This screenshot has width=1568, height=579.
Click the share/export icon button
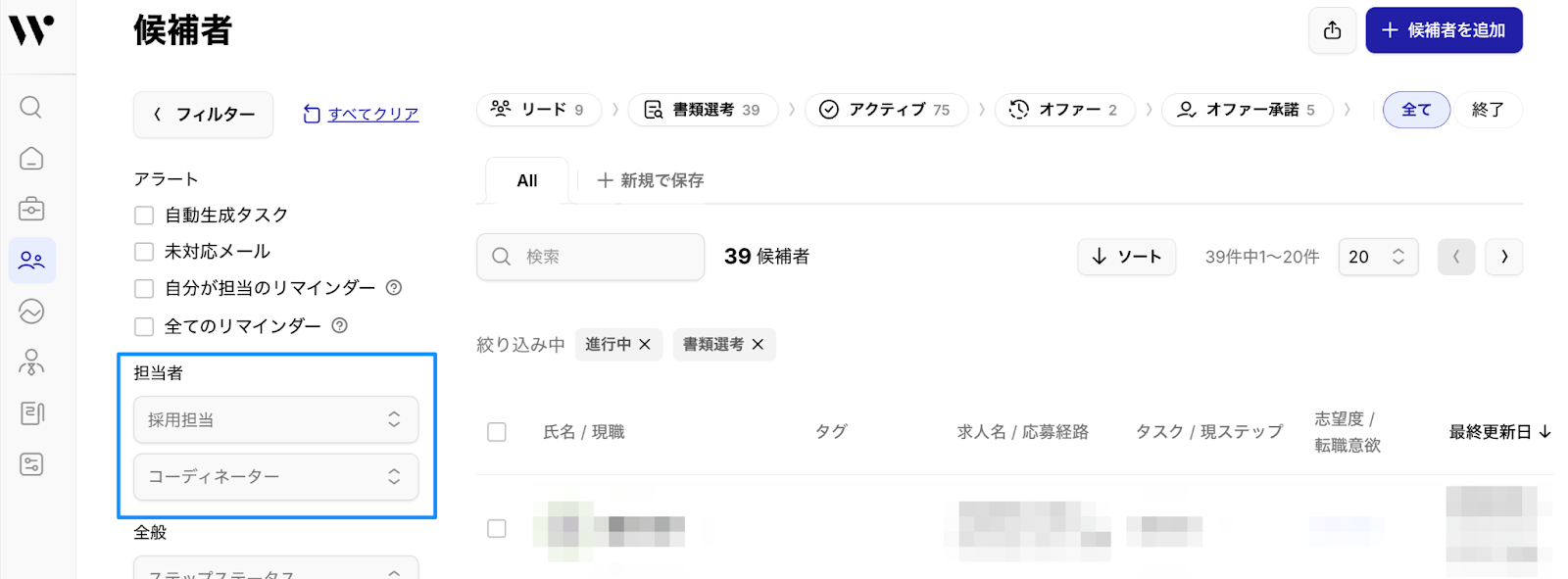1332,30
